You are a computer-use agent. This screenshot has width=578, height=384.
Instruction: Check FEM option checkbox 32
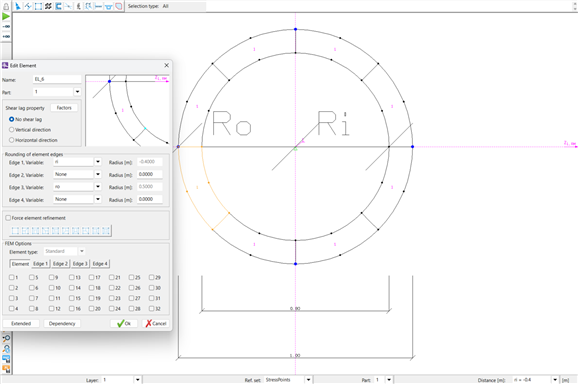coord(151,308)
